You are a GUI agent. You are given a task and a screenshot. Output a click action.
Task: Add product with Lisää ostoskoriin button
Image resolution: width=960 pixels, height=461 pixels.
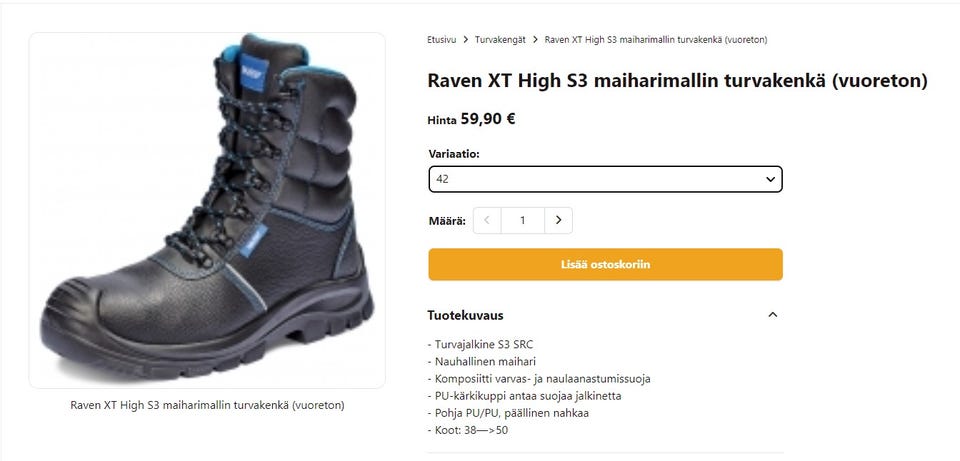pyautogui.click(x=606, y=264)
